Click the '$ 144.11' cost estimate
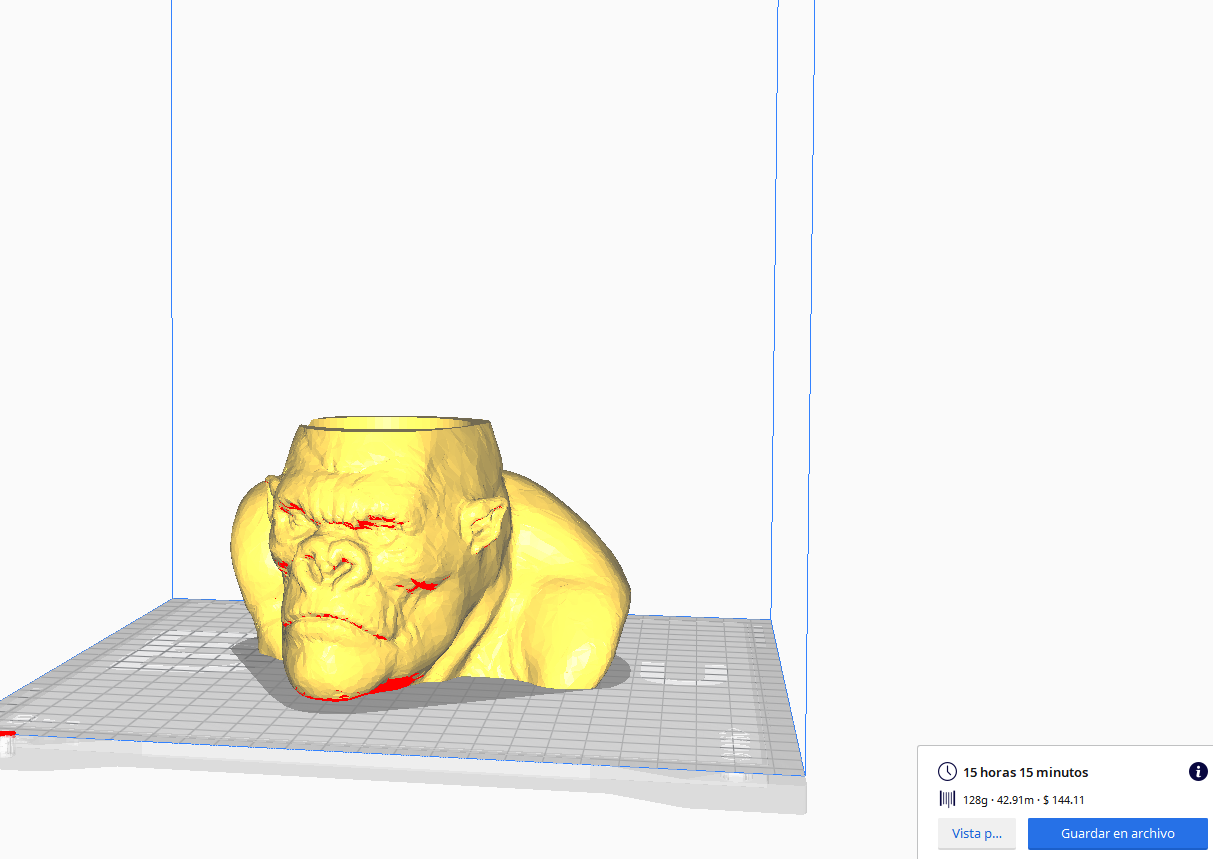This screenshot has height=859, width=1213. (x=1061, y=800)
